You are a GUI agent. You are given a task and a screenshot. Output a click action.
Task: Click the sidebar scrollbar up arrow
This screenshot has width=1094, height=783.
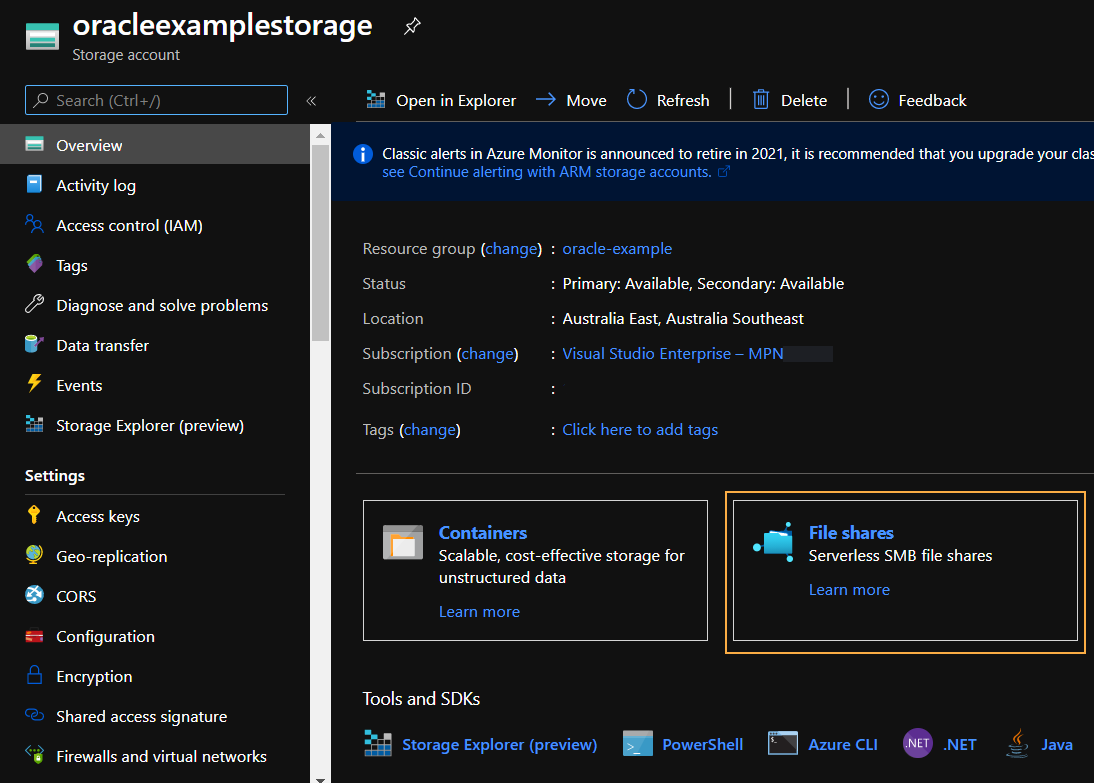coord(320,135)
